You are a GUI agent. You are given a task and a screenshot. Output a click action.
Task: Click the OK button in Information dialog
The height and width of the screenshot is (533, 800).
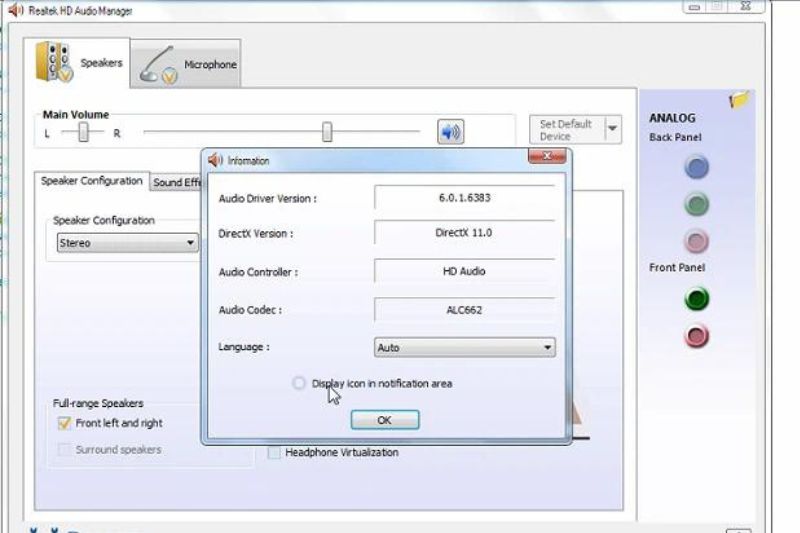[x=385, y=420]
